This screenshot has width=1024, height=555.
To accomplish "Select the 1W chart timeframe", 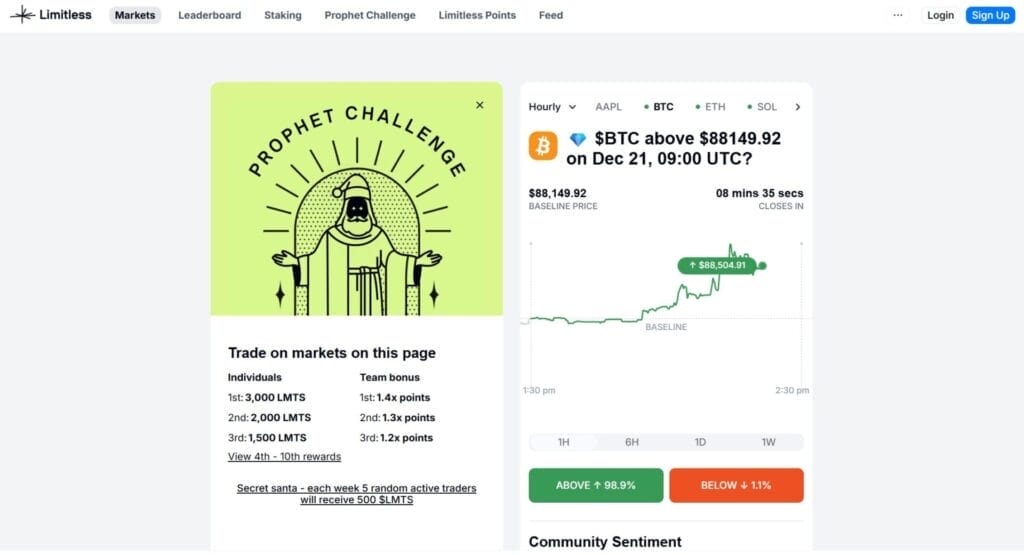I will [768, 442].
